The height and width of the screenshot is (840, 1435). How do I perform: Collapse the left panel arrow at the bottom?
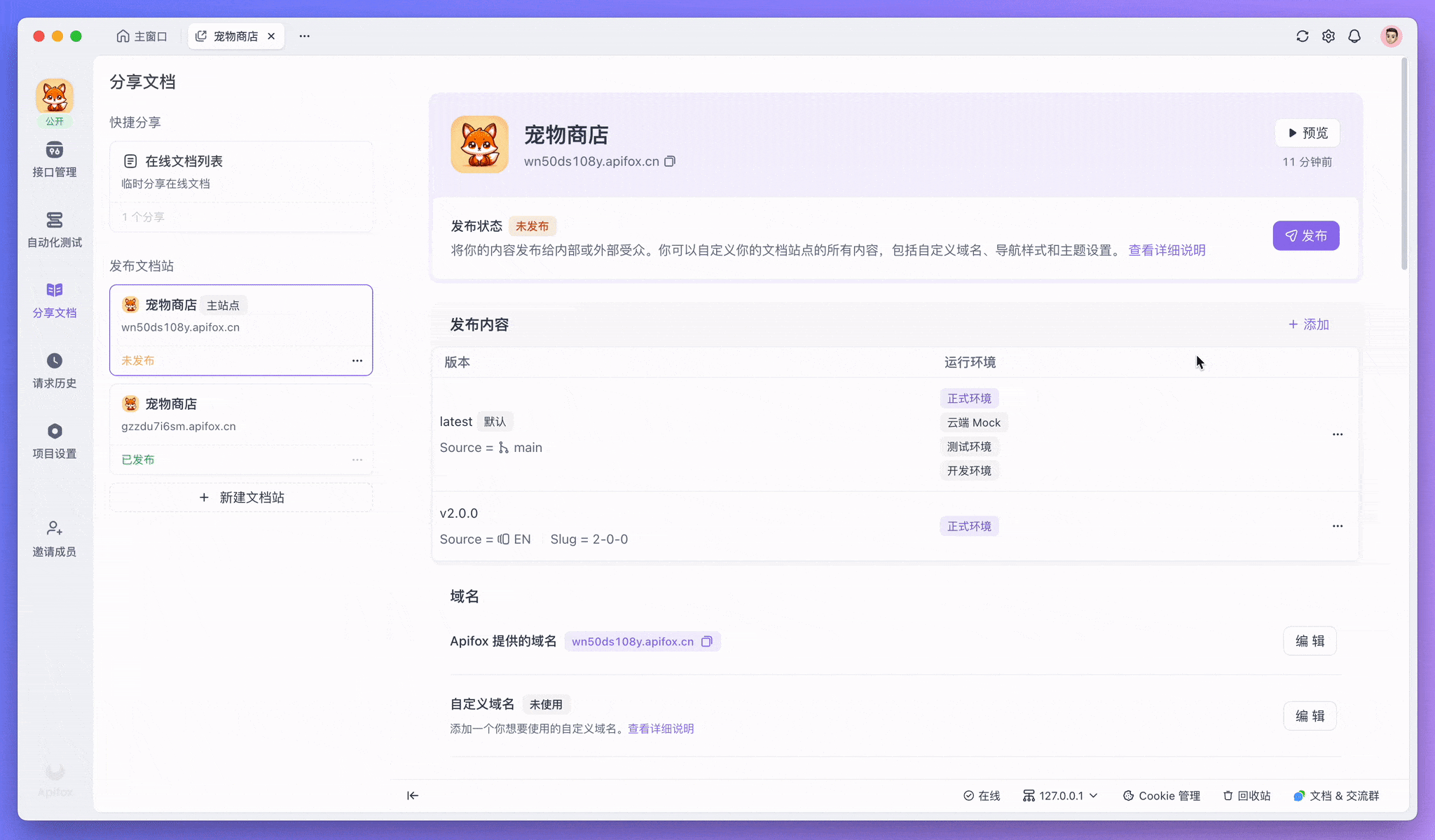click(x=413, y=795)
